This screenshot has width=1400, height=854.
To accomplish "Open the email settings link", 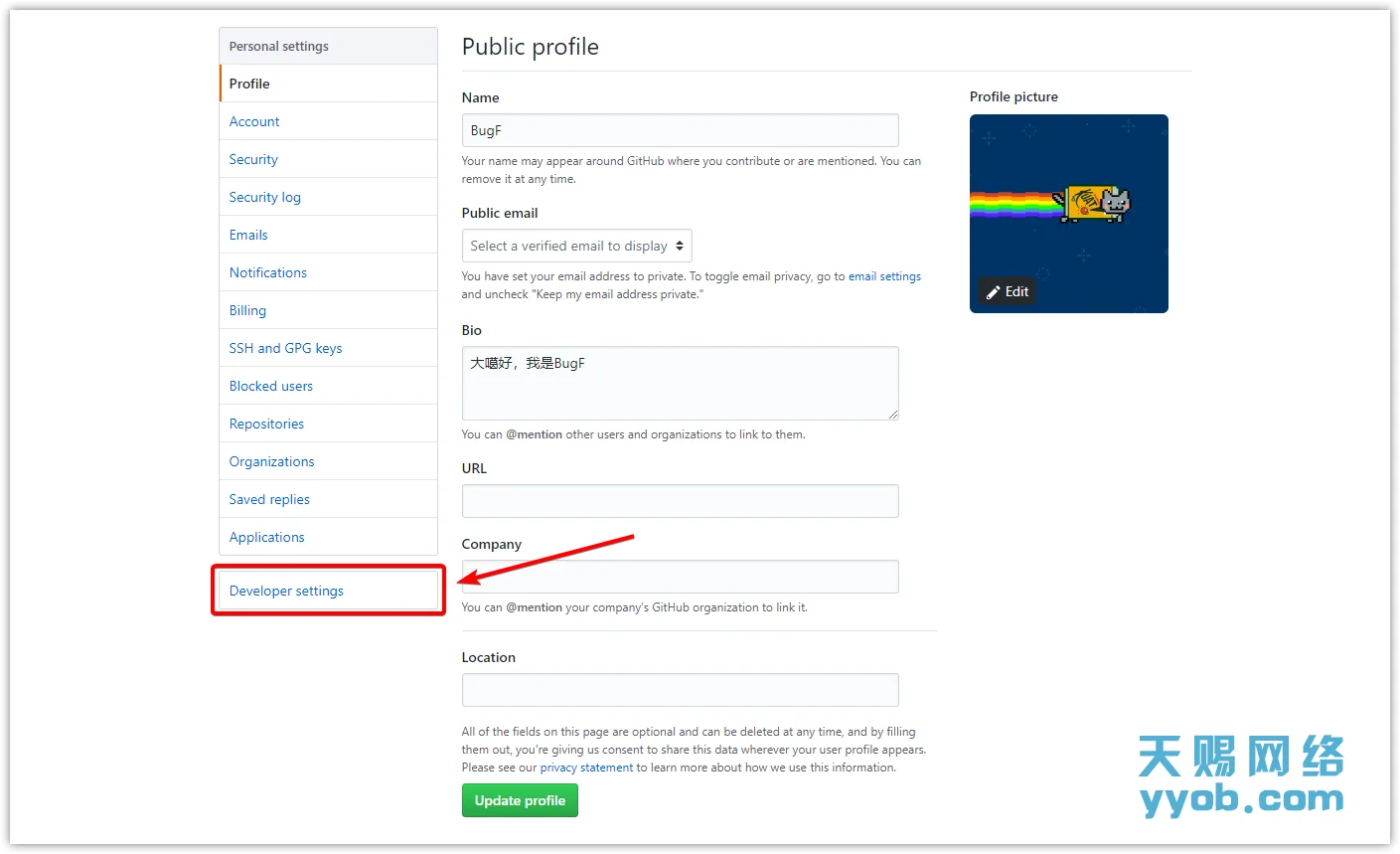I will (x=884, y=276).
